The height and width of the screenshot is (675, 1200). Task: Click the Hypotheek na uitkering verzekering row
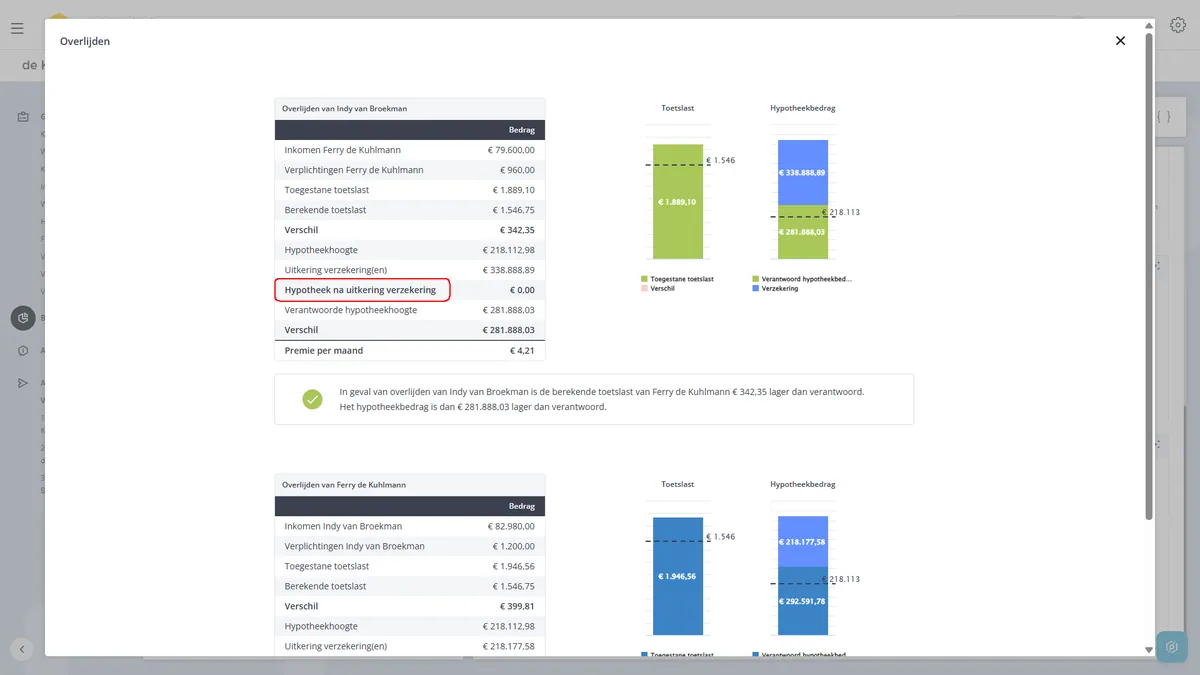(x=410, y=290)
